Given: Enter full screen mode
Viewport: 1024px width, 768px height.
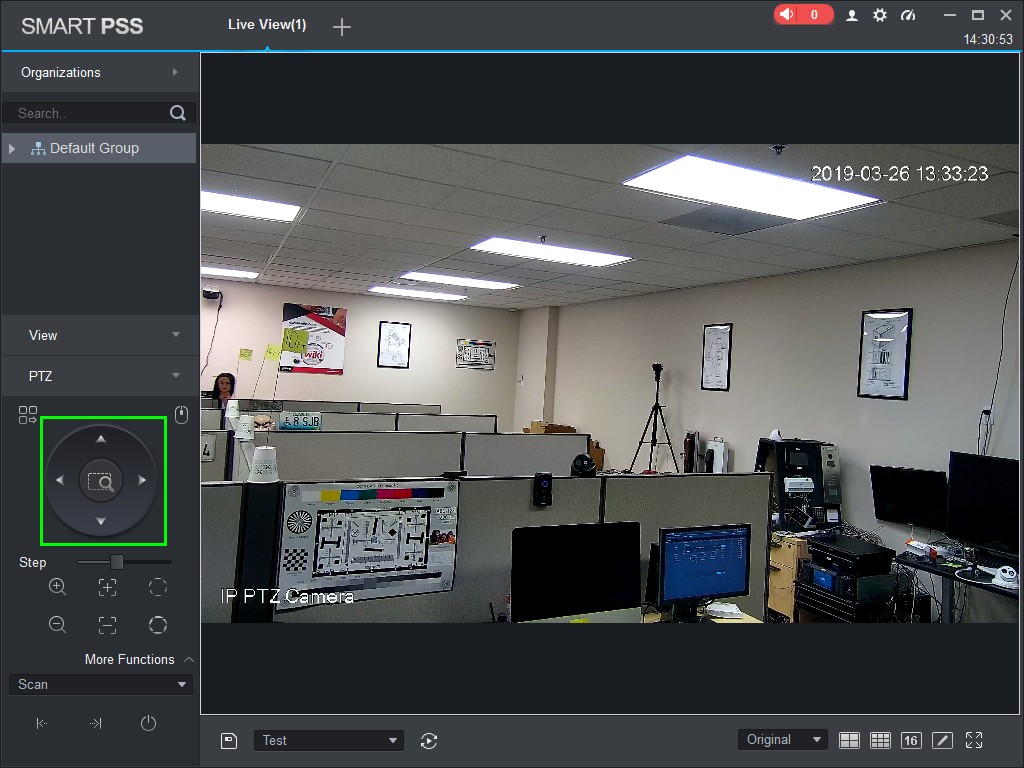Looking at the screenshot, I should [x=974, y=740].
